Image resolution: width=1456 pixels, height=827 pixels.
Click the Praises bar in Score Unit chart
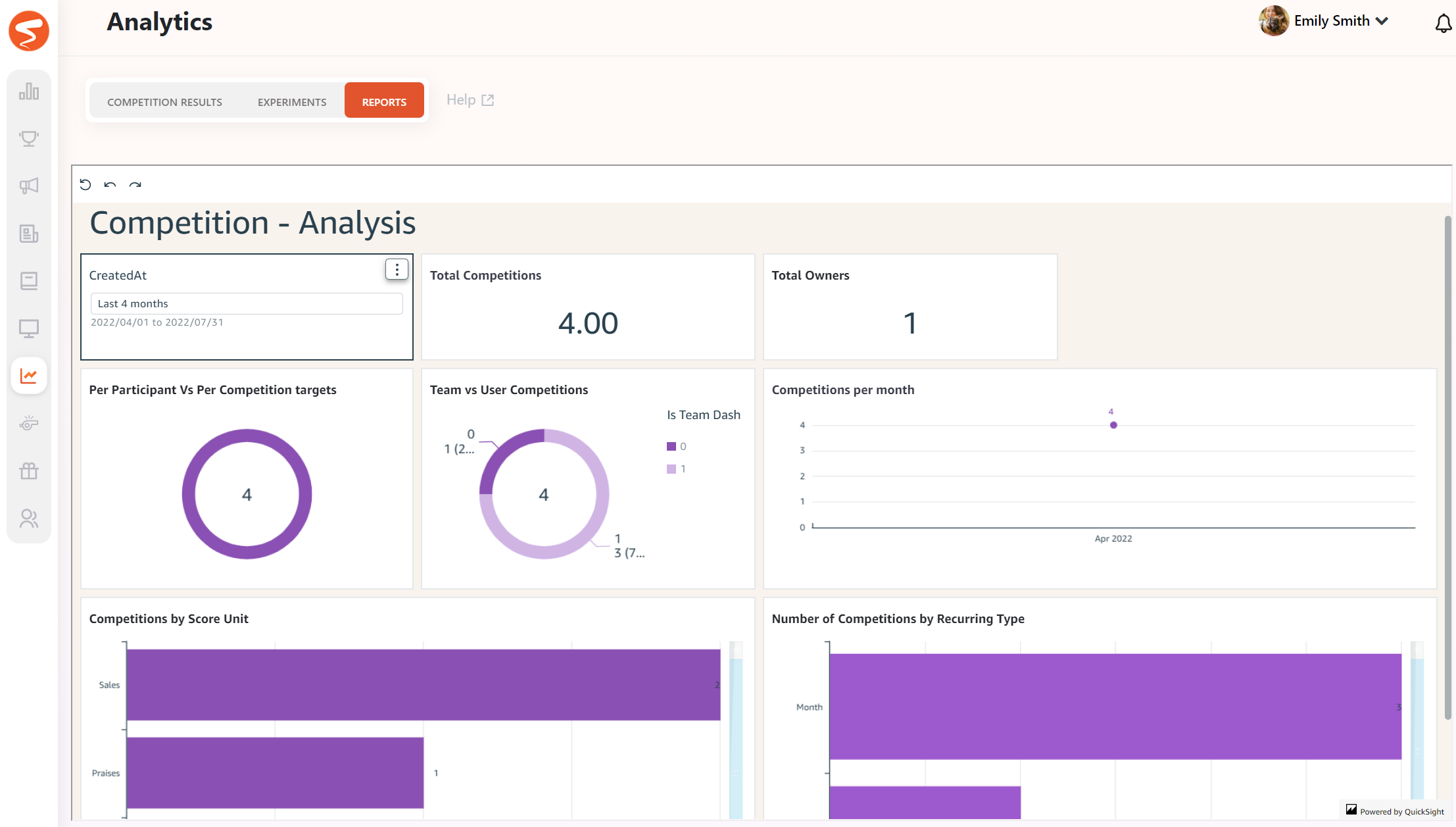tap(275, 772)
